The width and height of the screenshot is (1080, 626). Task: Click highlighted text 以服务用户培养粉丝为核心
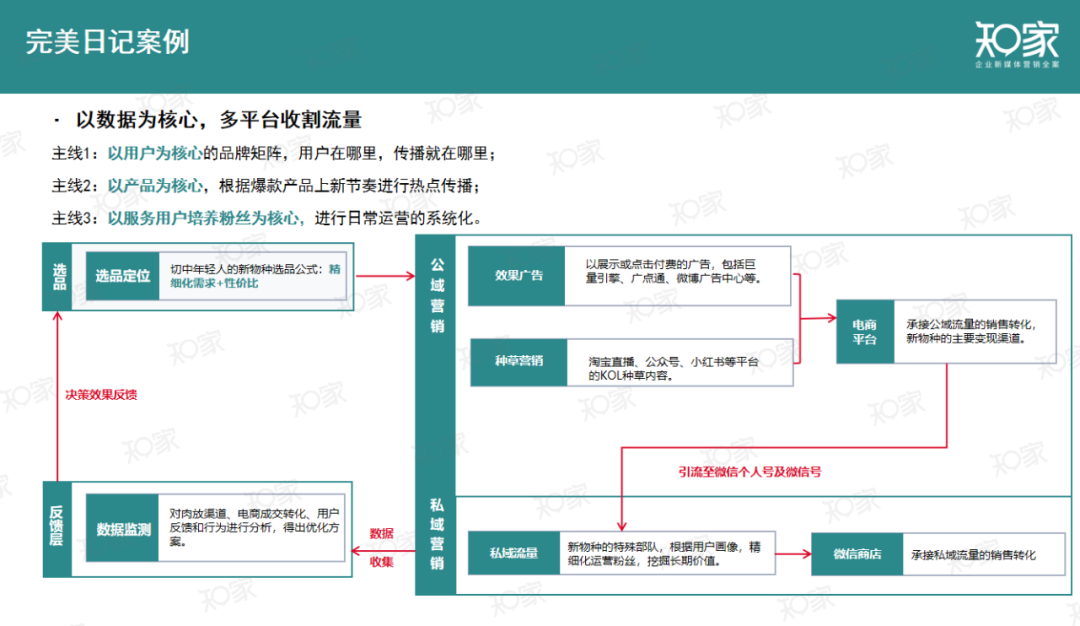coord(203,218)
